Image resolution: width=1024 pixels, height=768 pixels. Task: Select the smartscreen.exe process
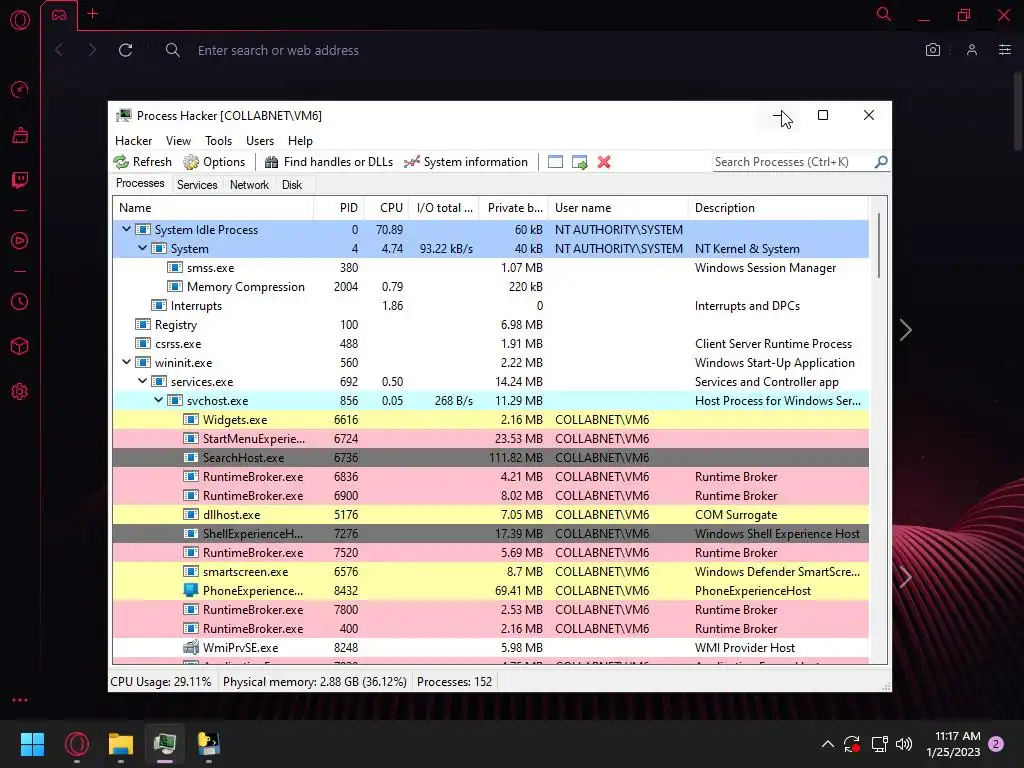click(x=490, y=571)
